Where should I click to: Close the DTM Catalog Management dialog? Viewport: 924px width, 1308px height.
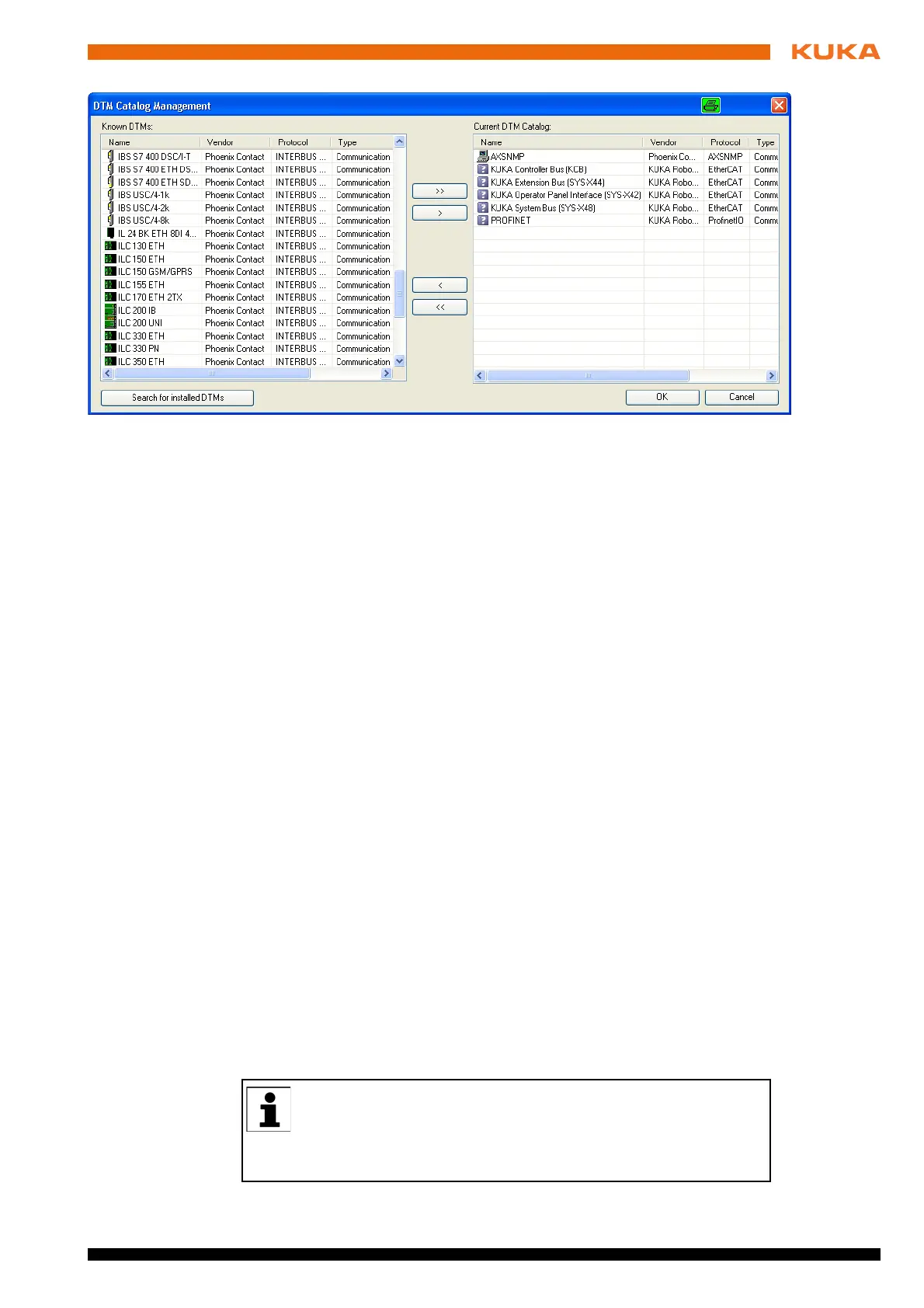(779, 106)
